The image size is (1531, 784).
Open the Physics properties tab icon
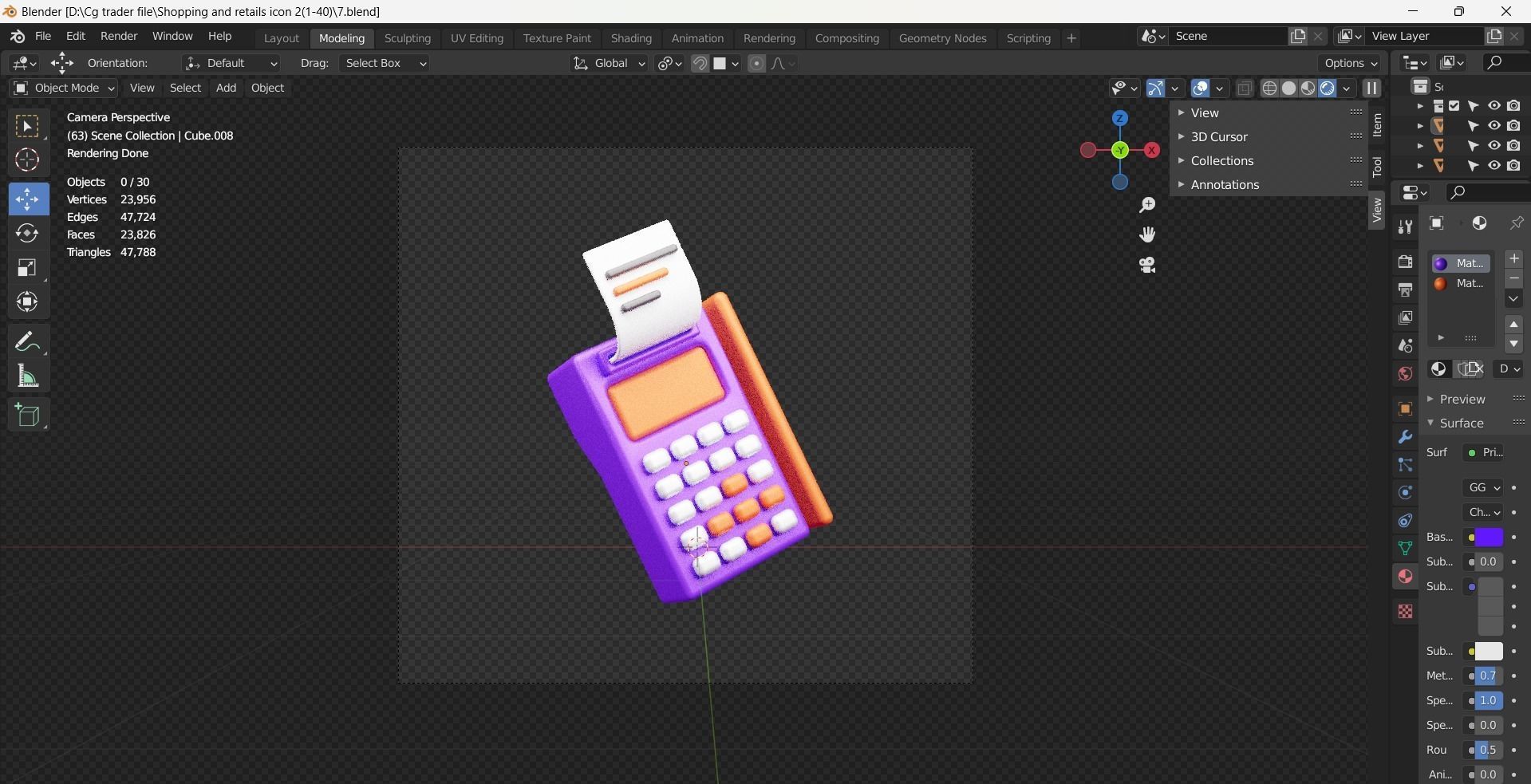click(x=1405, y=493)
